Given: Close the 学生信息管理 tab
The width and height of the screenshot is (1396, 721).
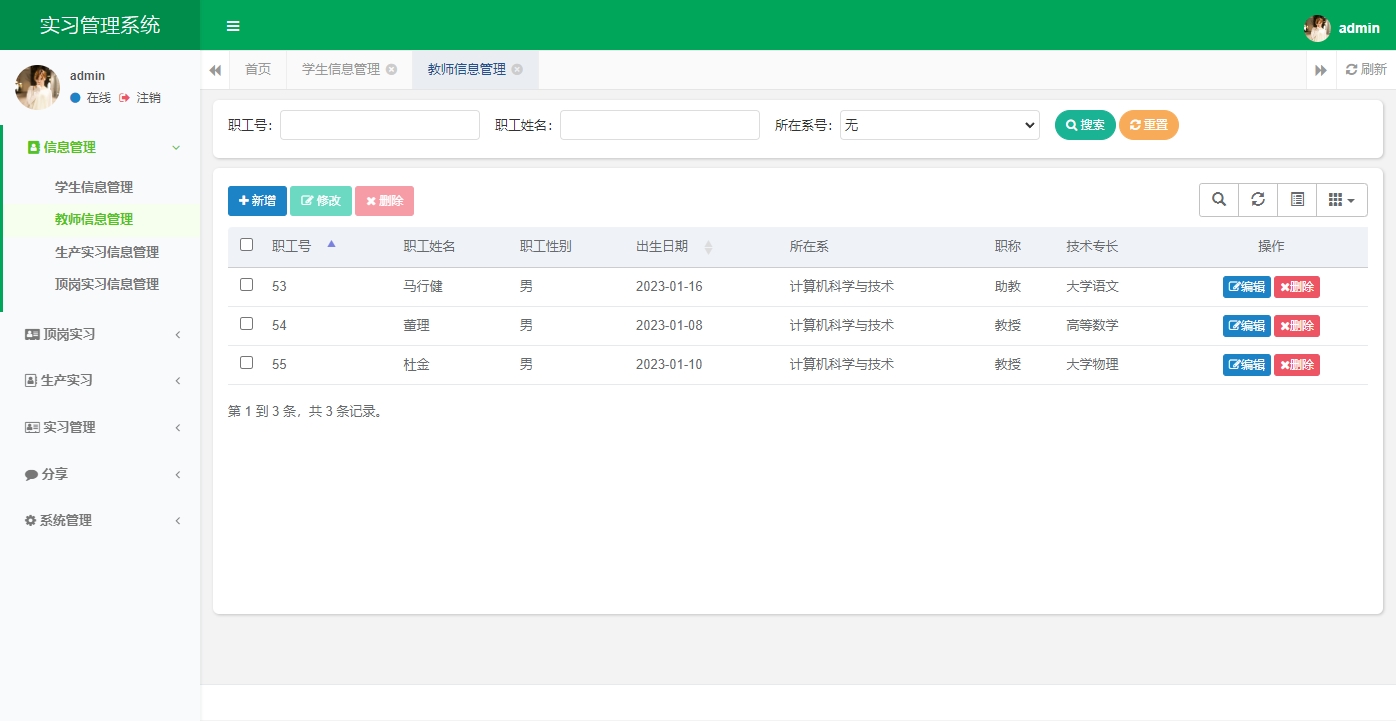Looking at the screenshot, I should pos(392,70).
